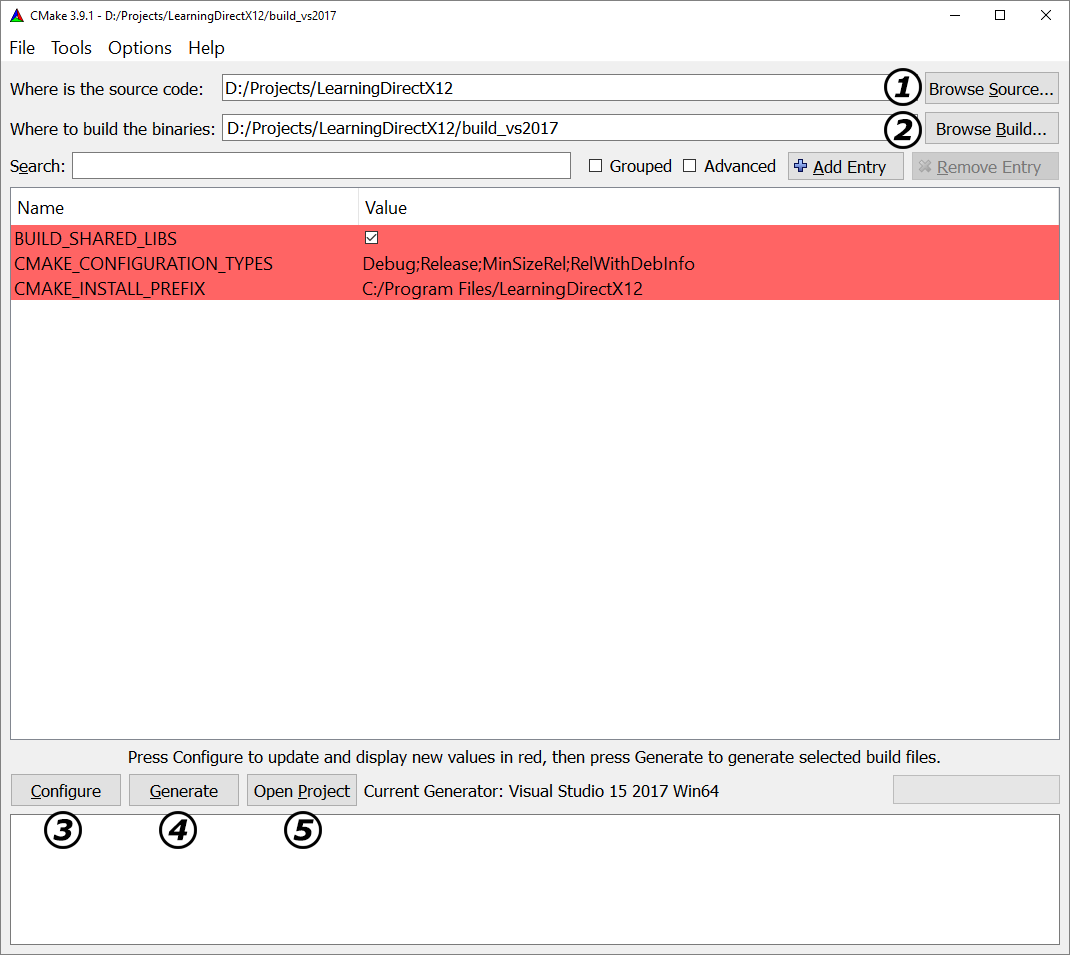Open the Tools menu
The image size is (1070, 955).
coord(71,48)
